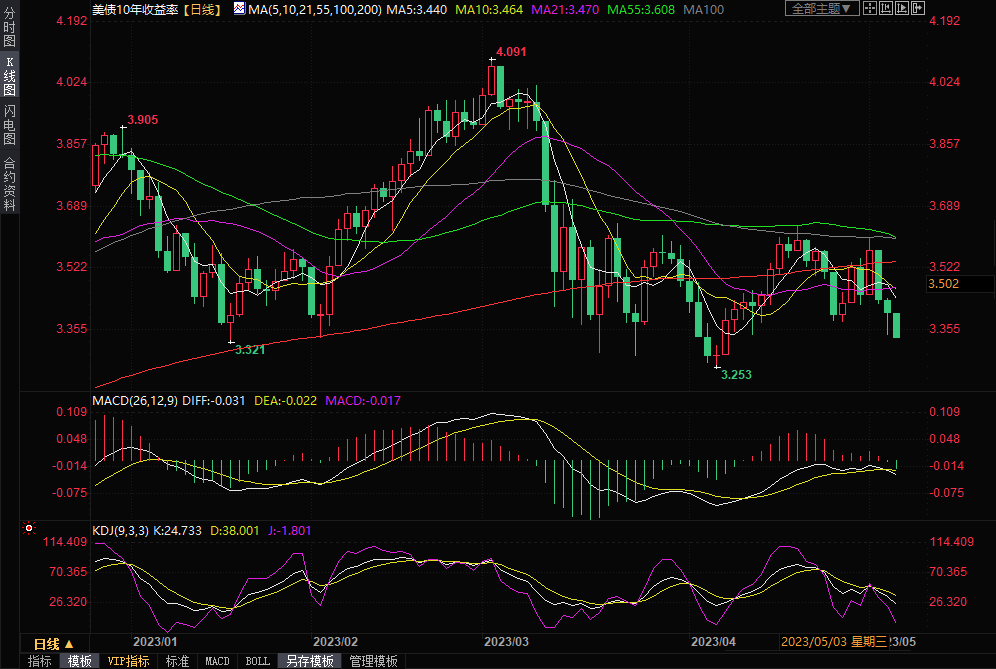Click the export chart icon

pos(918,8)
